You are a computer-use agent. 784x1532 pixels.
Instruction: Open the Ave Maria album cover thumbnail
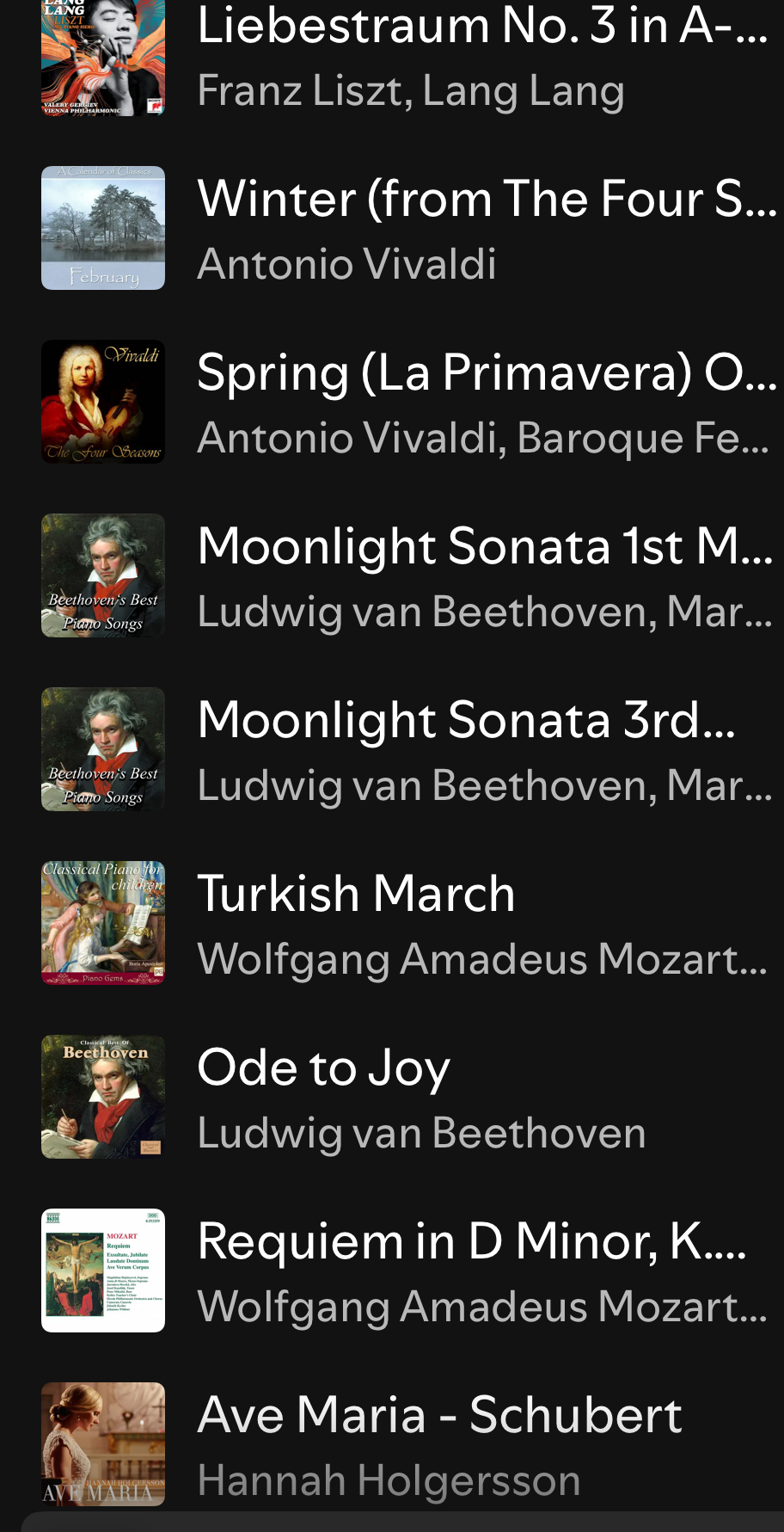(x=103, y=1444)
